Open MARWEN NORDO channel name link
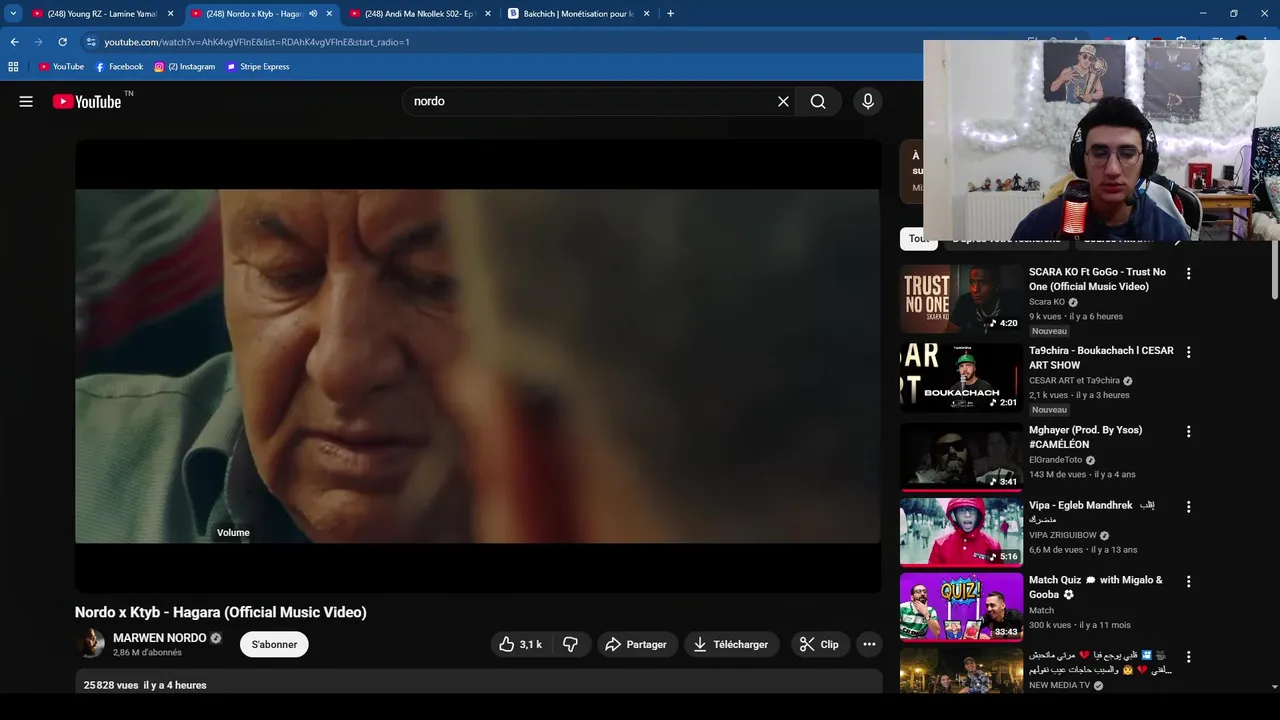Viewport: 1280px width, 720px height. [x=160, y=638]
